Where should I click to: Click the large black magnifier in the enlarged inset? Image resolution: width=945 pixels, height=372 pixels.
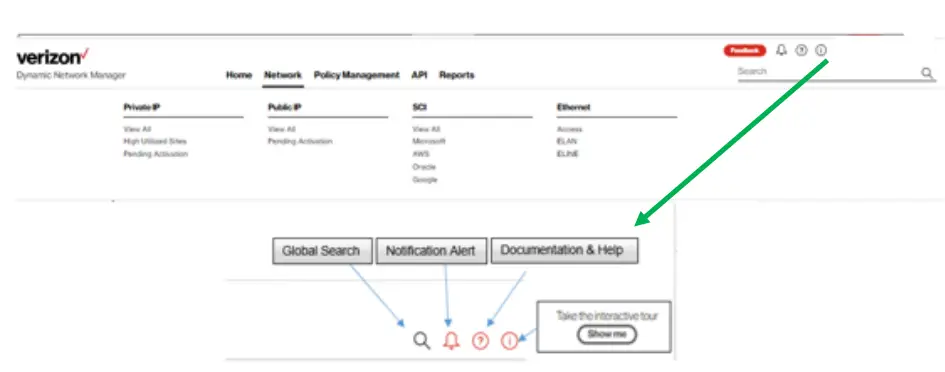pos(422,341)
